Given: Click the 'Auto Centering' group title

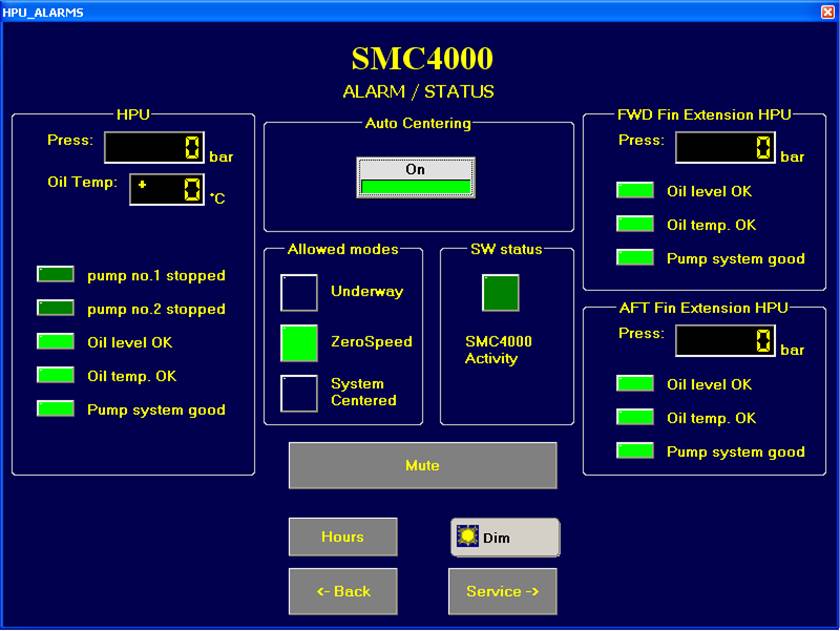Looking at the screenshot, I should pos(418,123).
